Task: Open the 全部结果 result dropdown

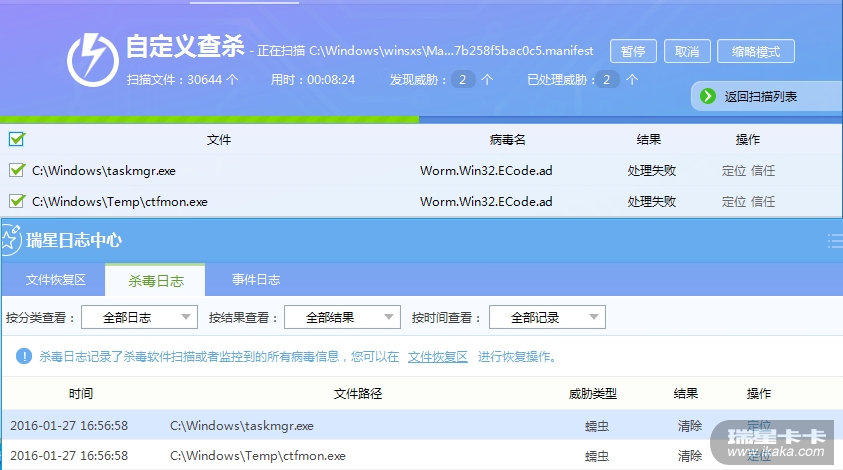Action: point(342,317)
